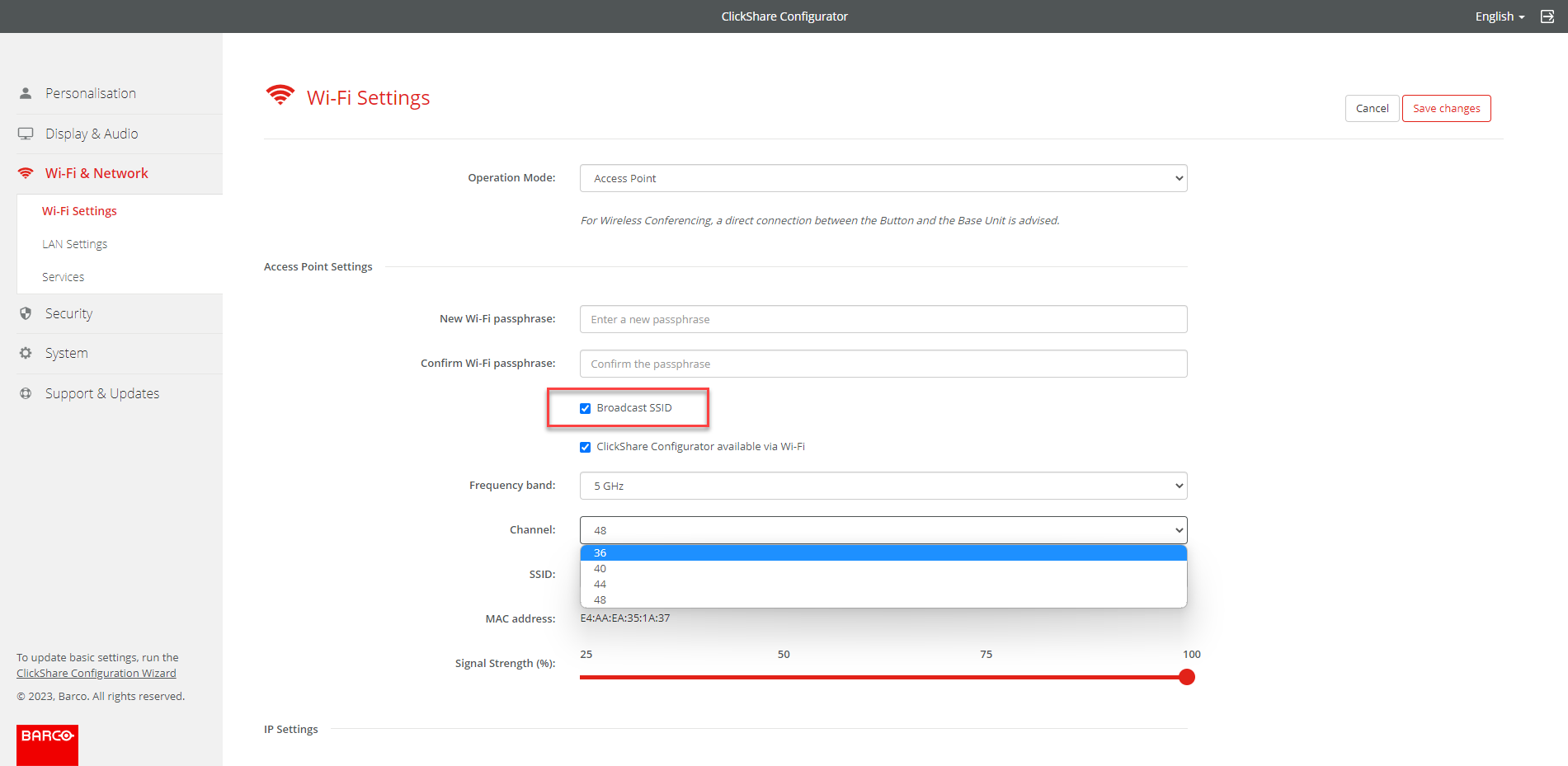Click the Save changes button

pos(1446,108)
